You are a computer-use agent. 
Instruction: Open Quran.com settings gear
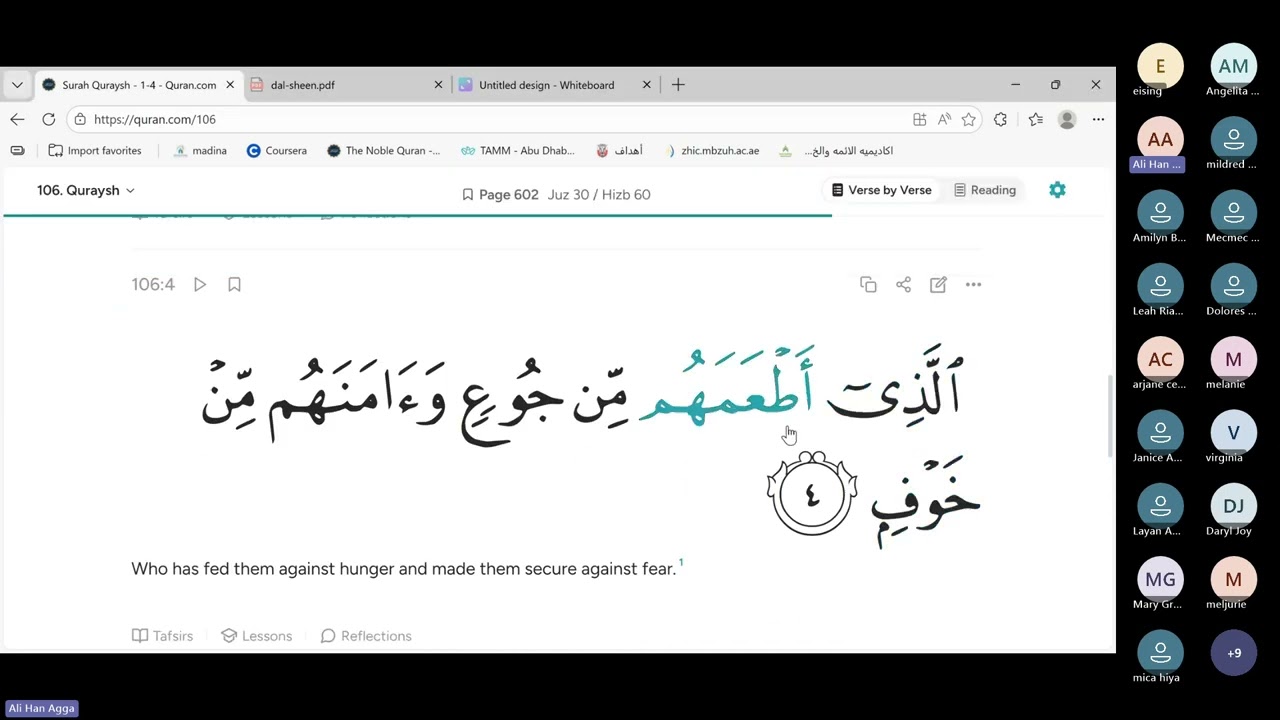click(x=1057, y=190)
